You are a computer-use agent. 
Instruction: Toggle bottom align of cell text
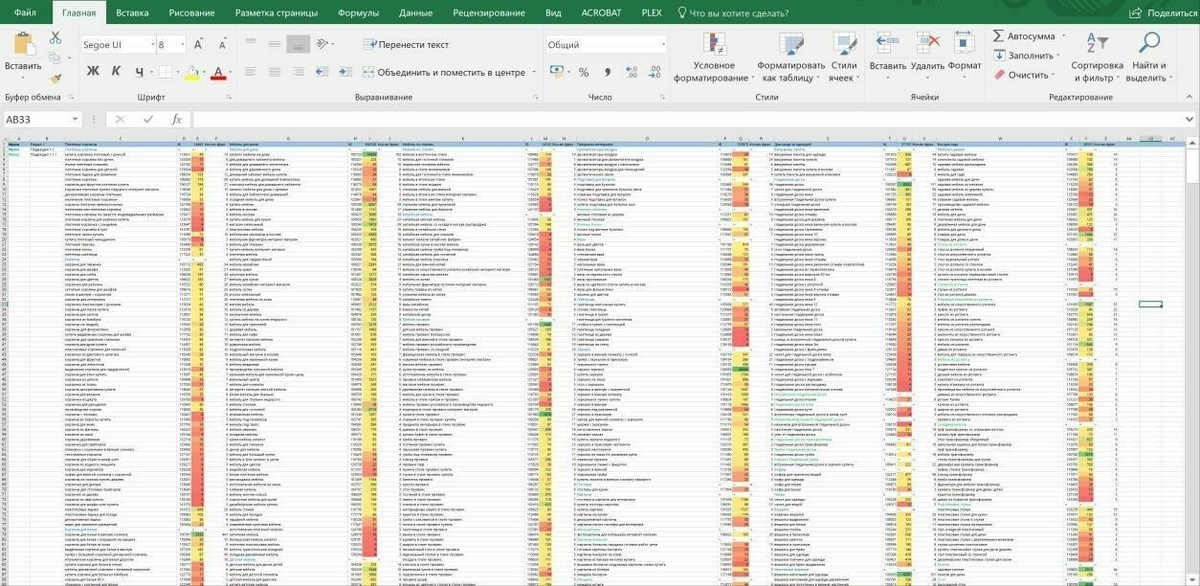click(298, 45)
